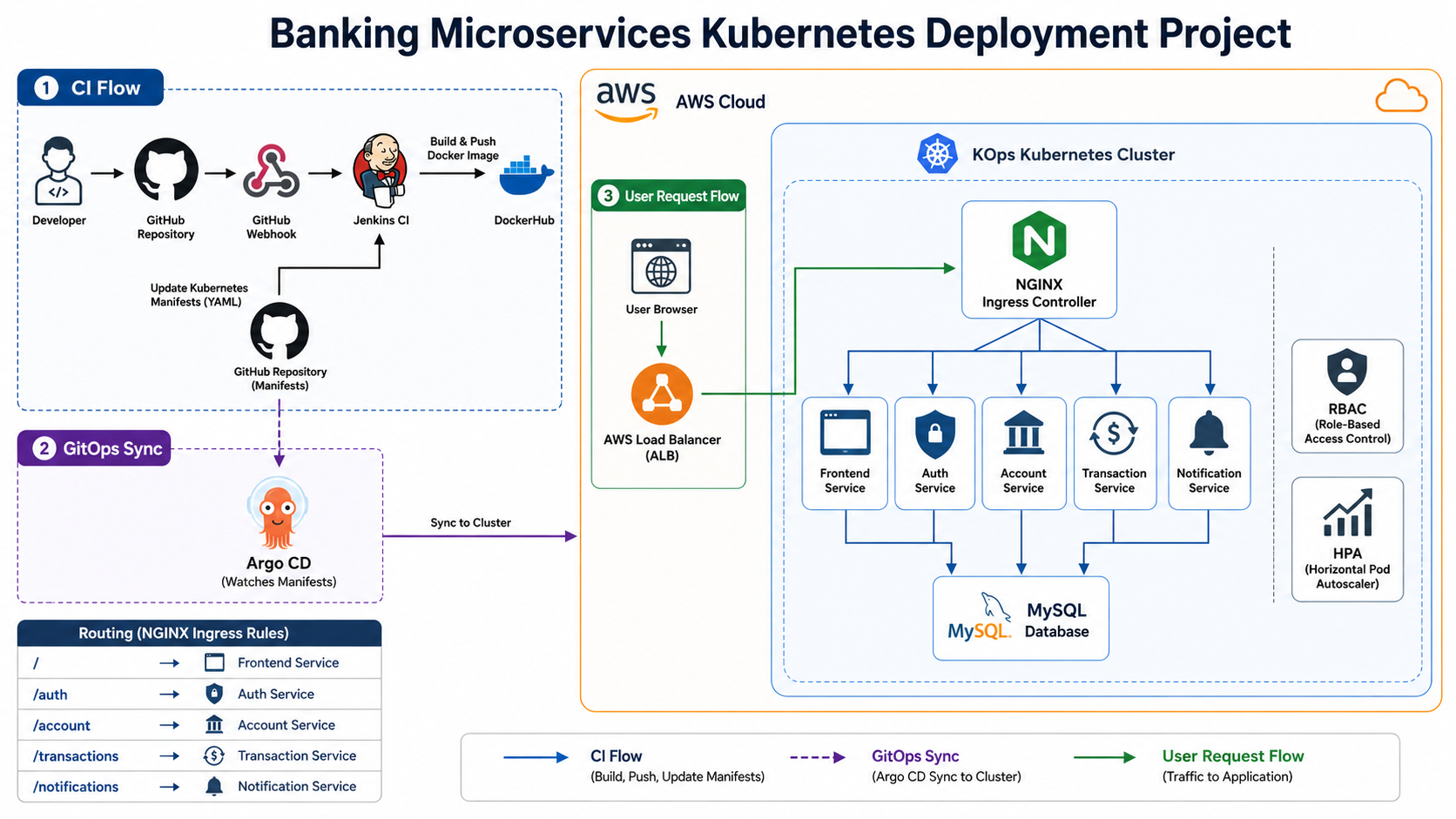Click the Transaction Service icon in routing table
The image size is (1456, 819).
coord(214,755)
